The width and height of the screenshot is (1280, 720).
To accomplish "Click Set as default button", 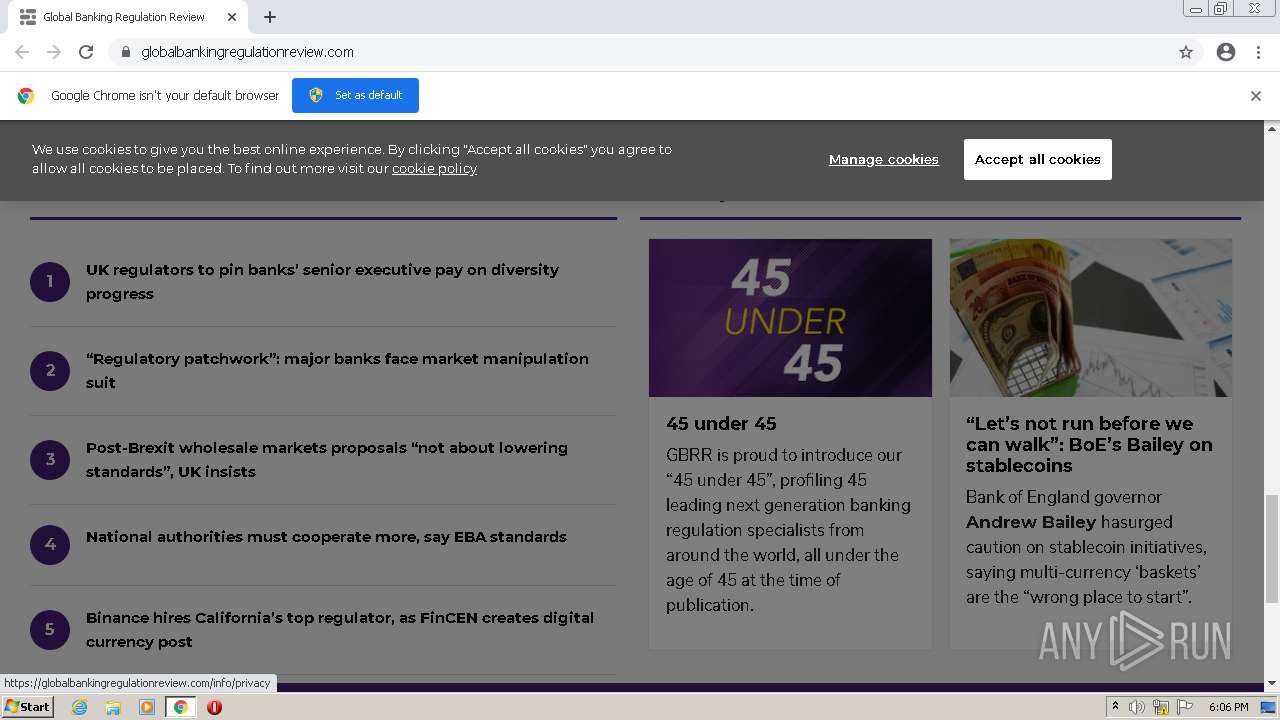I will click(x=355, y=95).
